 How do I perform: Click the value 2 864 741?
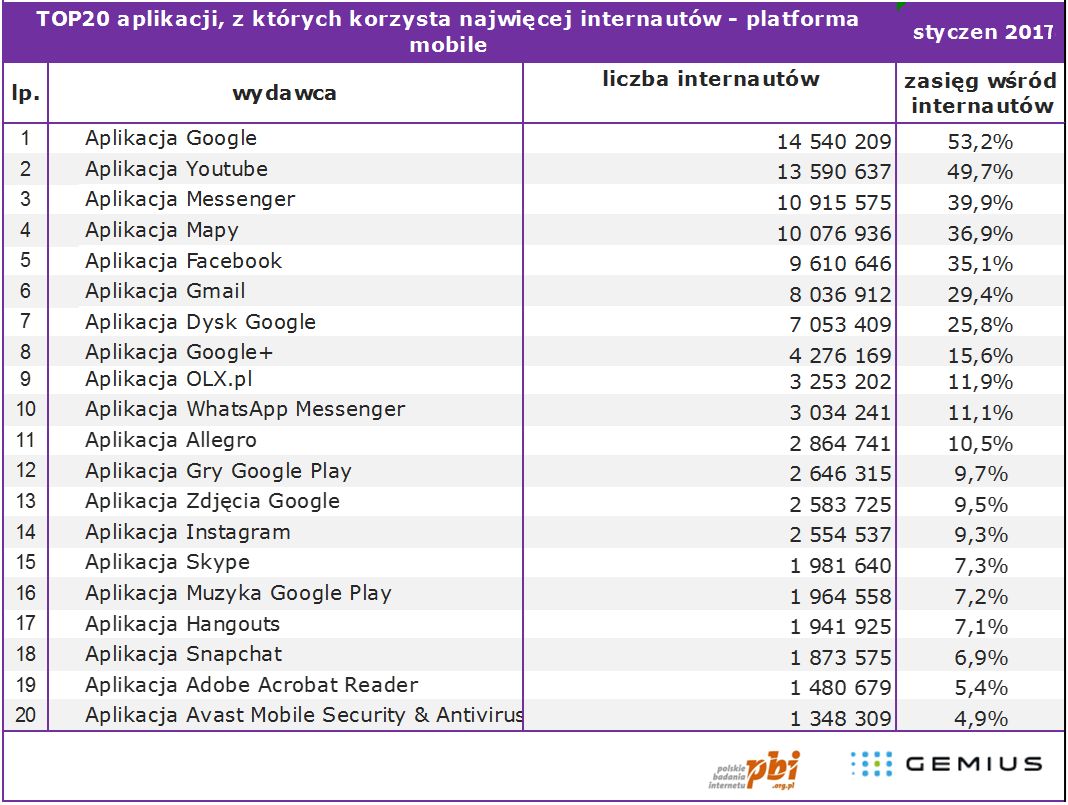[x=840, y=444]
